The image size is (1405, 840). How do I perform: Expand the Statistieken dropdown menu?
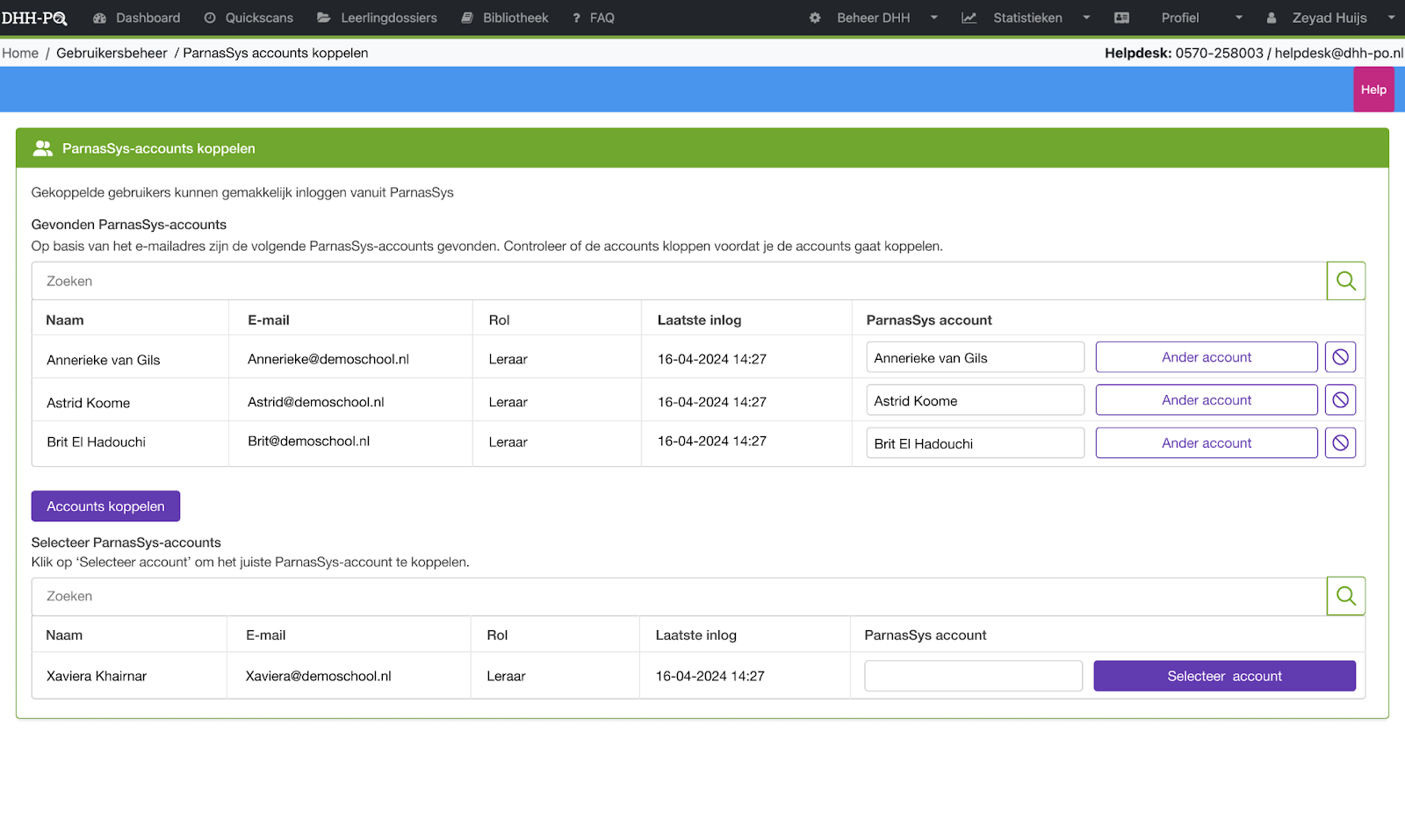pyautogui.click(x=1027, y=18)
